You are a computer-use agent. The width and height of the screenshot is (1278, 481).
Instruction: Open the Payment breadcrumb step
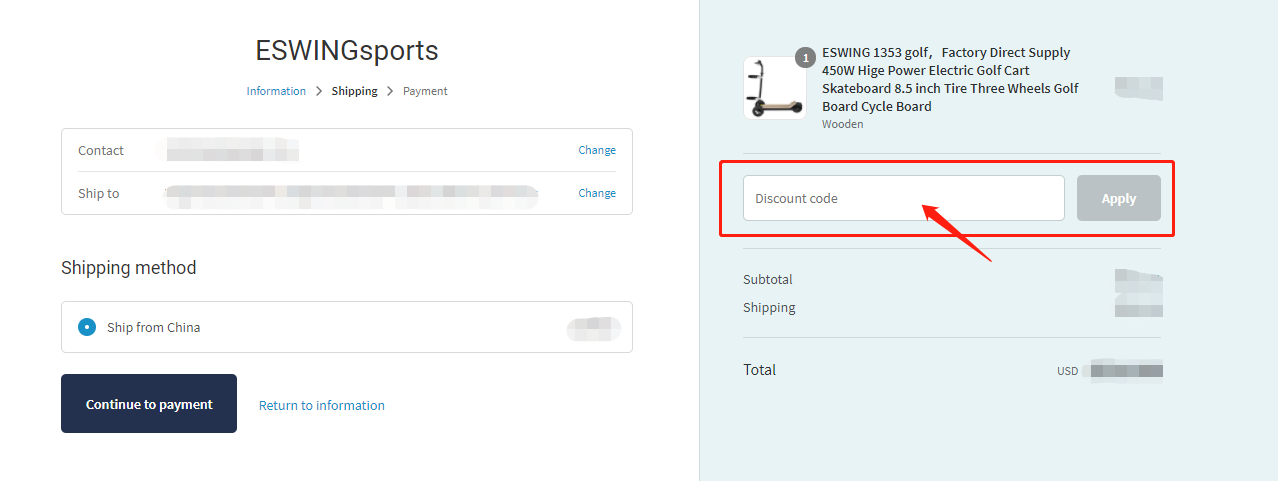coord(425,91)
